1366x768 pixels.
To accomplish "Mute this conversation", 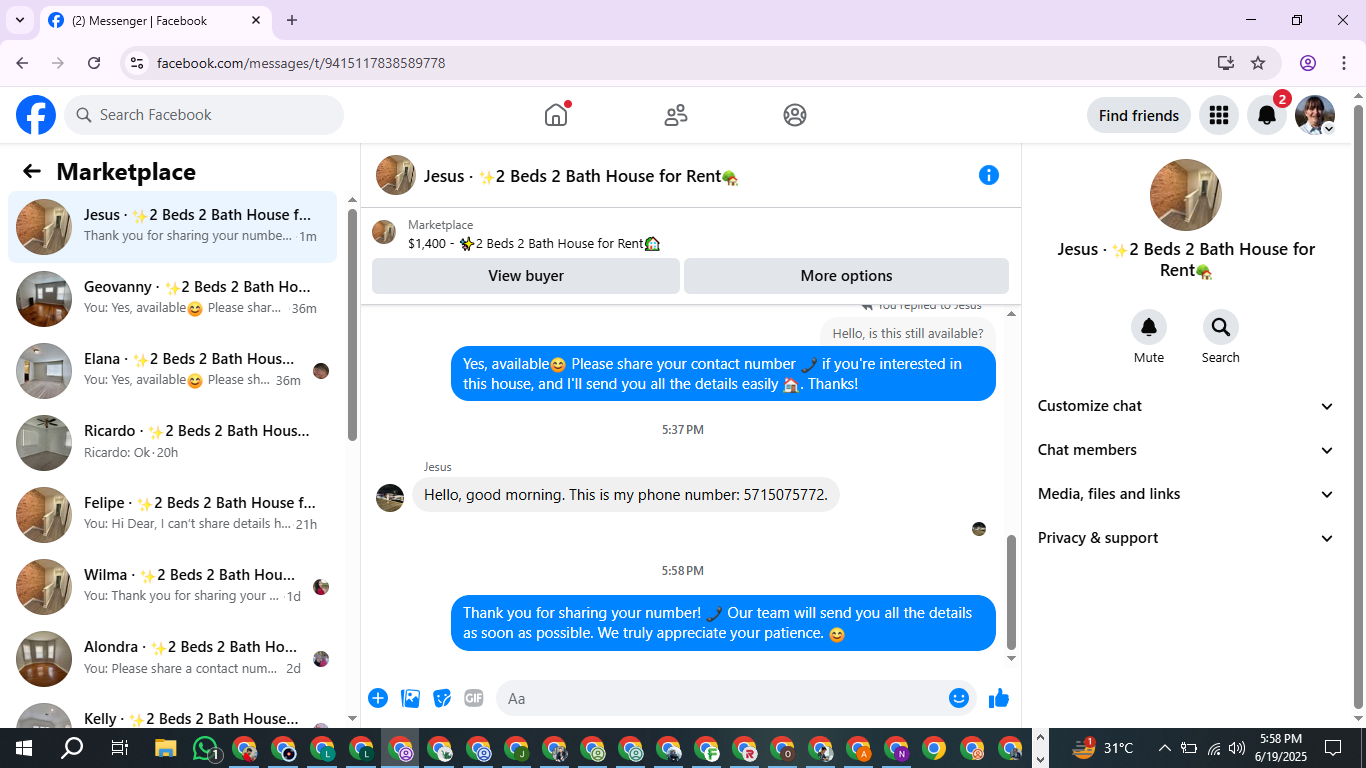I will click(1149, 327).
